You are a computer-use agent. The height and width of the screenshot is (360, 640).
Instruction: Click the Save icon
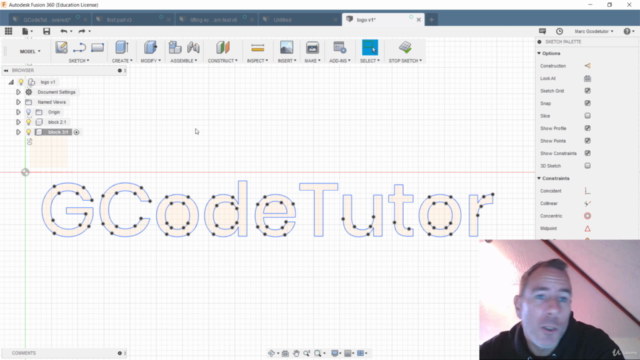pos(47,31)
